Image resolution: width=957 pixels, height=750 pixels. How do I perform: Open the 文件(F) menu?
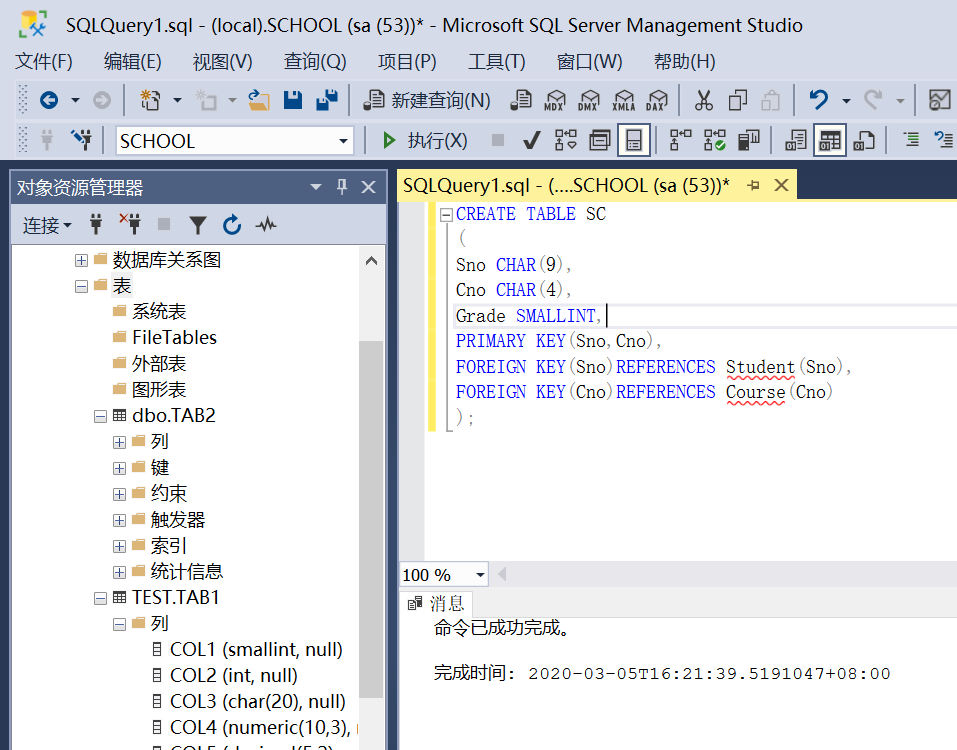point(44,61)
